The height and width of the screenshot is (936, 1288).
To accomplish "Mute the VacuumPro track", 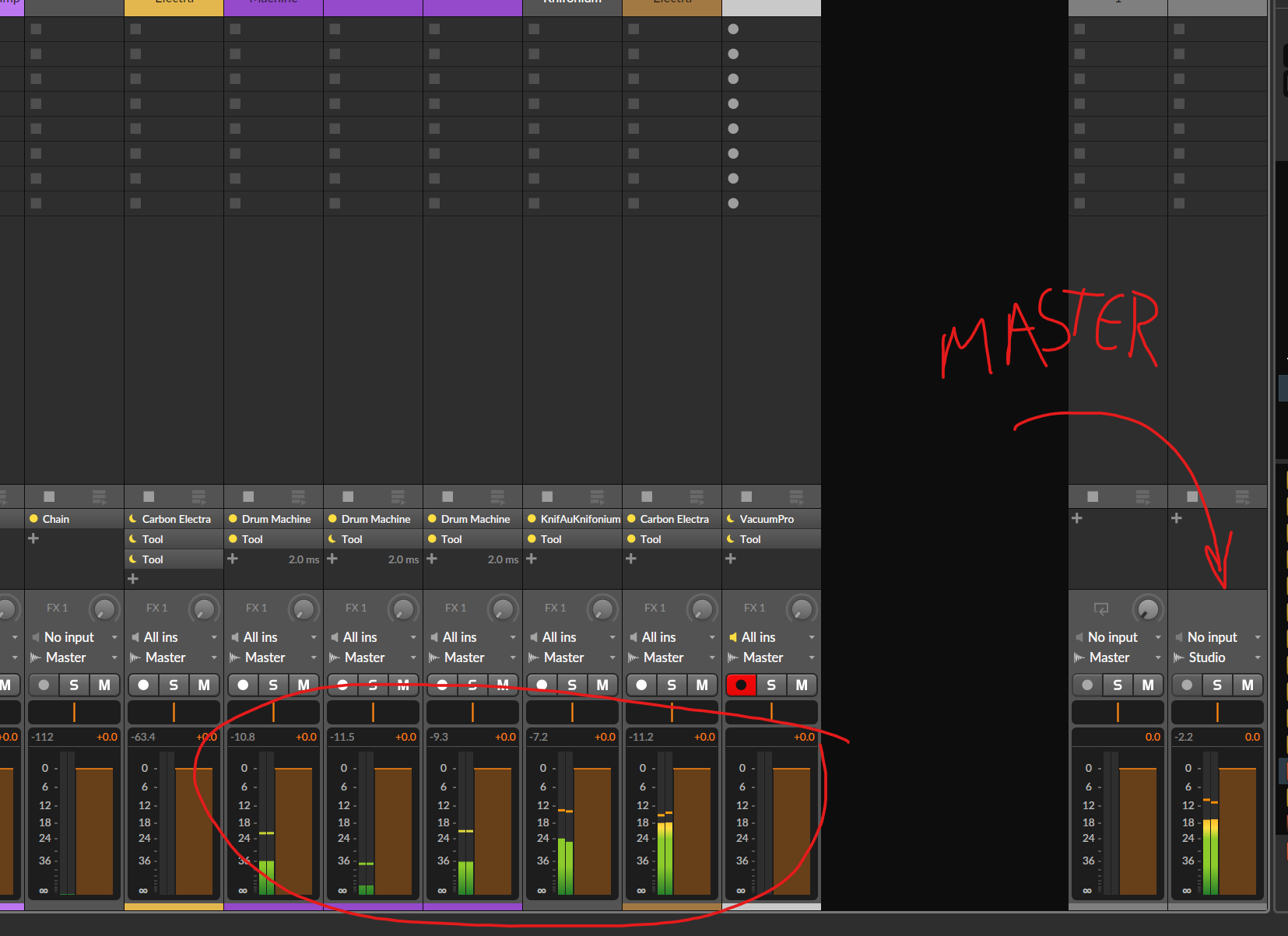I will pyautogui.click(x=802, y=685).
